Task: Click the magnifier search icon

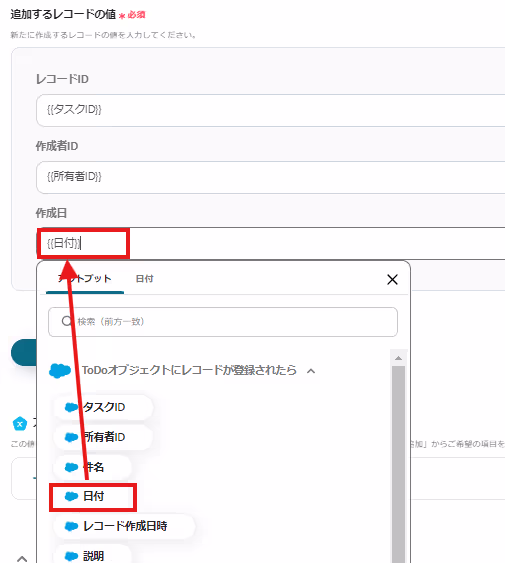Action: point(67,321)
